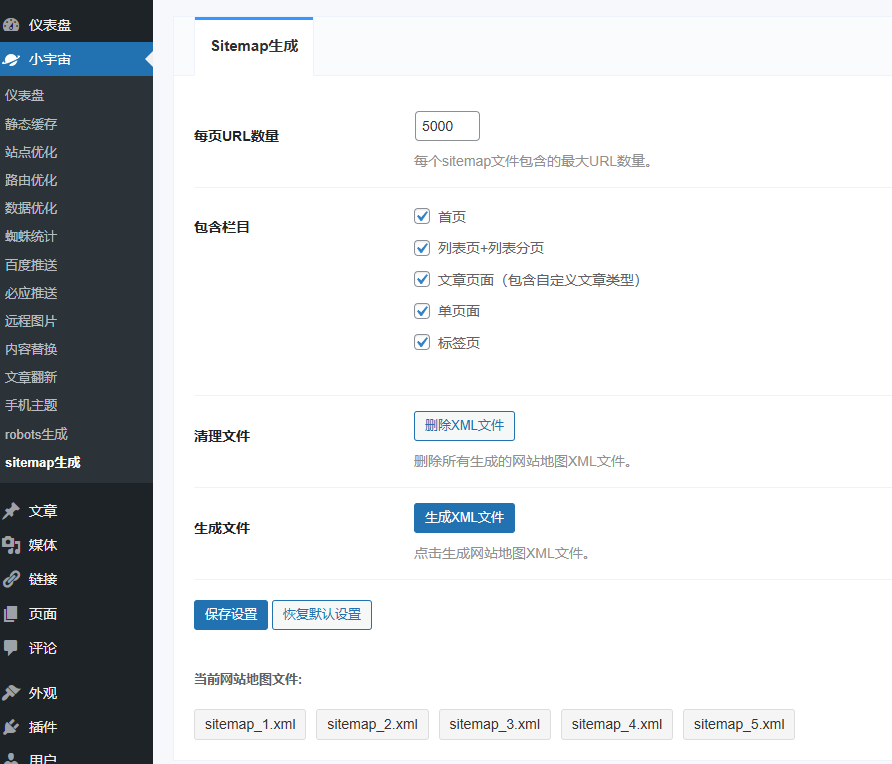
Task: Focus the 每页URL数量 input field
Action: [x=447, y=126]
